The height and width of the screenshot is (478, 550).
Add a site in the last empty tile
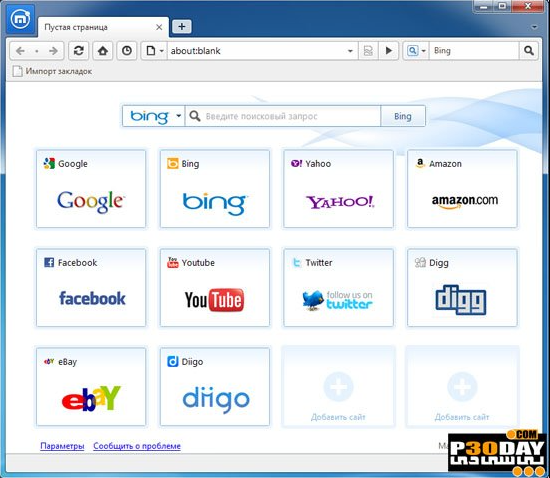pos(462,387)
